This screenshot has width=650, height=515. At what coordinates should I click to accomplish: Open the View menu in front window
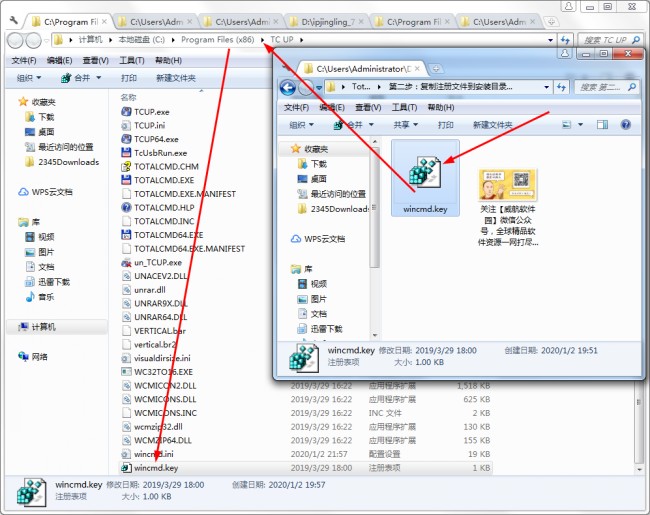[x=368, y=107]
